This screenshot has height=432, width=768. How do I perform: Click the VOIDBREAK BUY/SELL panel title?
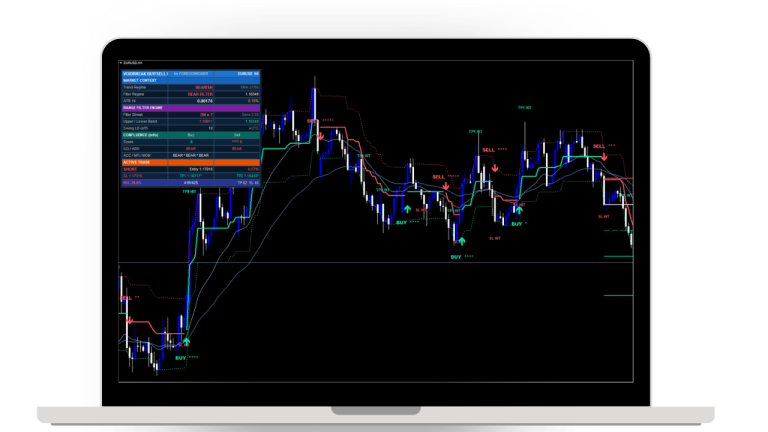[145, 73]
